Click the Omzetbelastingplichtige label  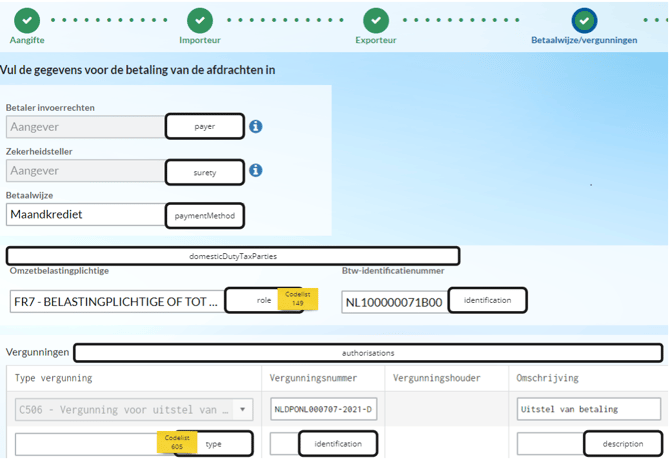point(59,271)
